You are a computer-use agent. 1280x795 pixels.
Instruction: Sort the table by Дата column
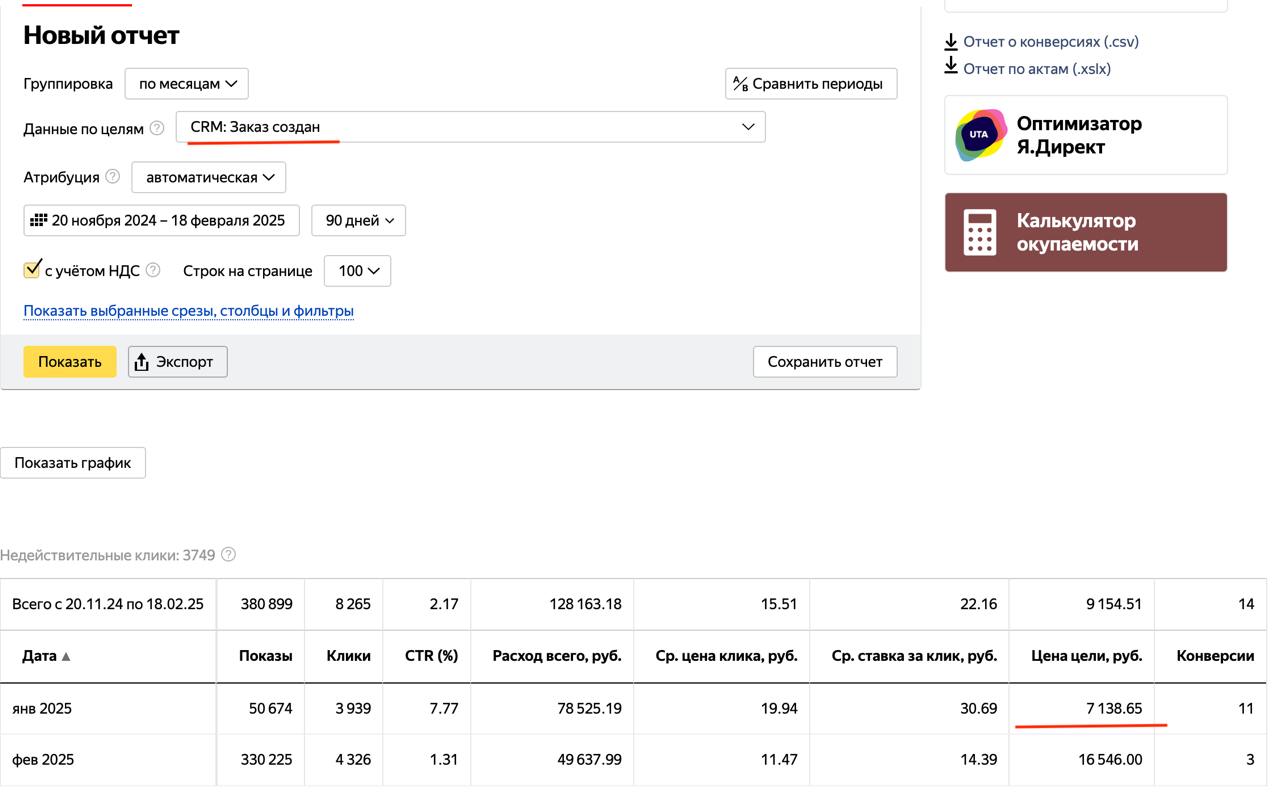[x=47, y=656]
